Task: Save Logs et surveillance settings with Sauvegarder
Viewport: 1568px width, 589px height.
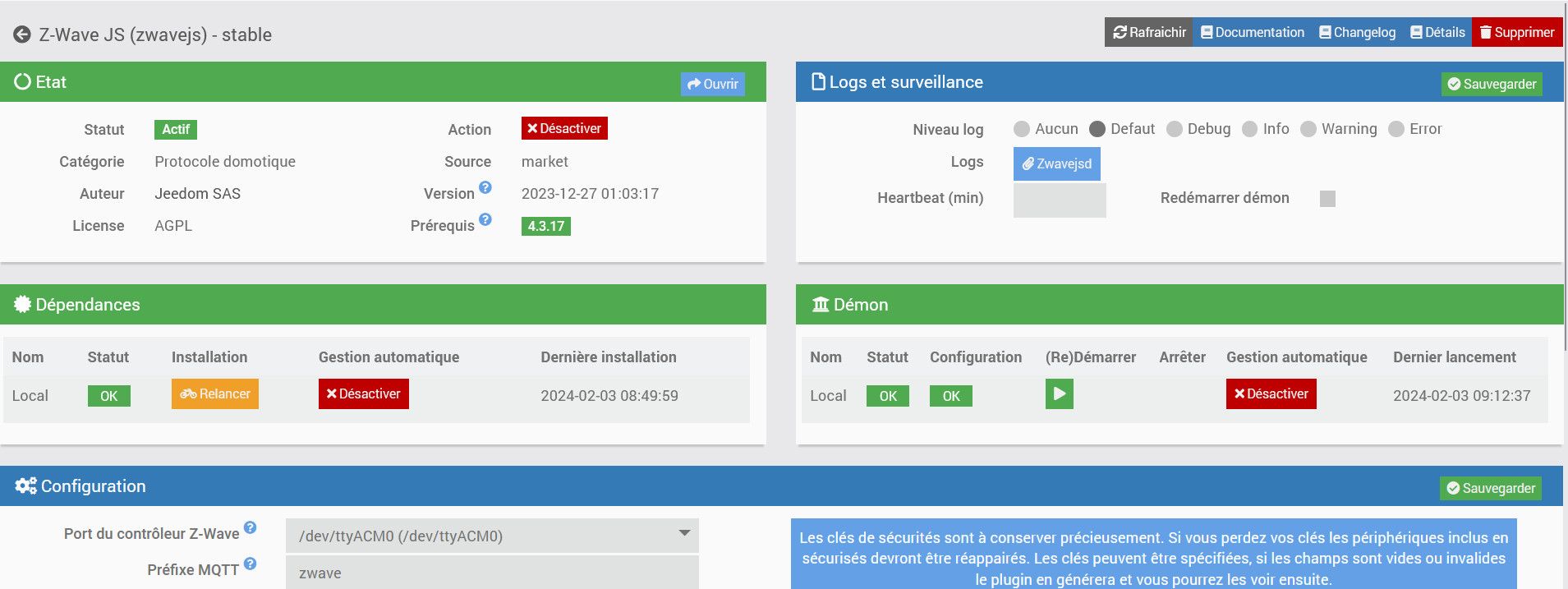Action: (1492, 84)
